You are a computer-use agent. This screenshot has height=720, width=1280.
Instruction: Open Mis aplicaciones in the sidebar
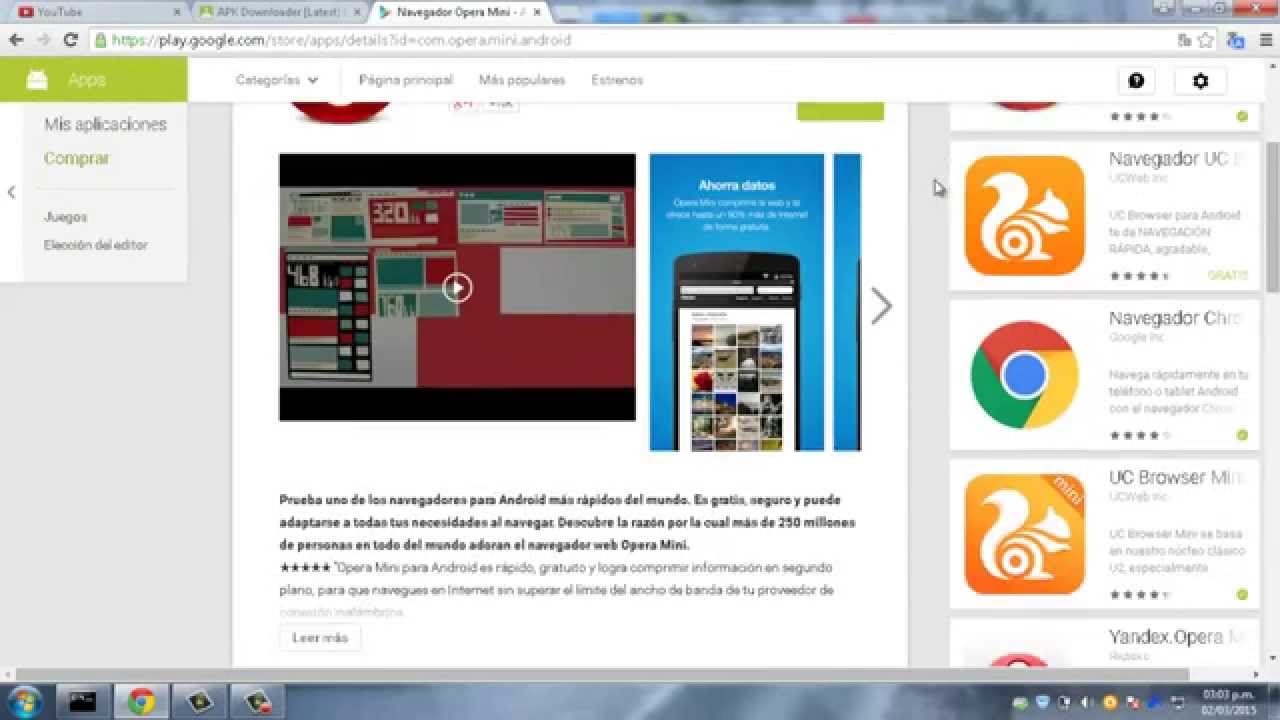pos(105,125)
